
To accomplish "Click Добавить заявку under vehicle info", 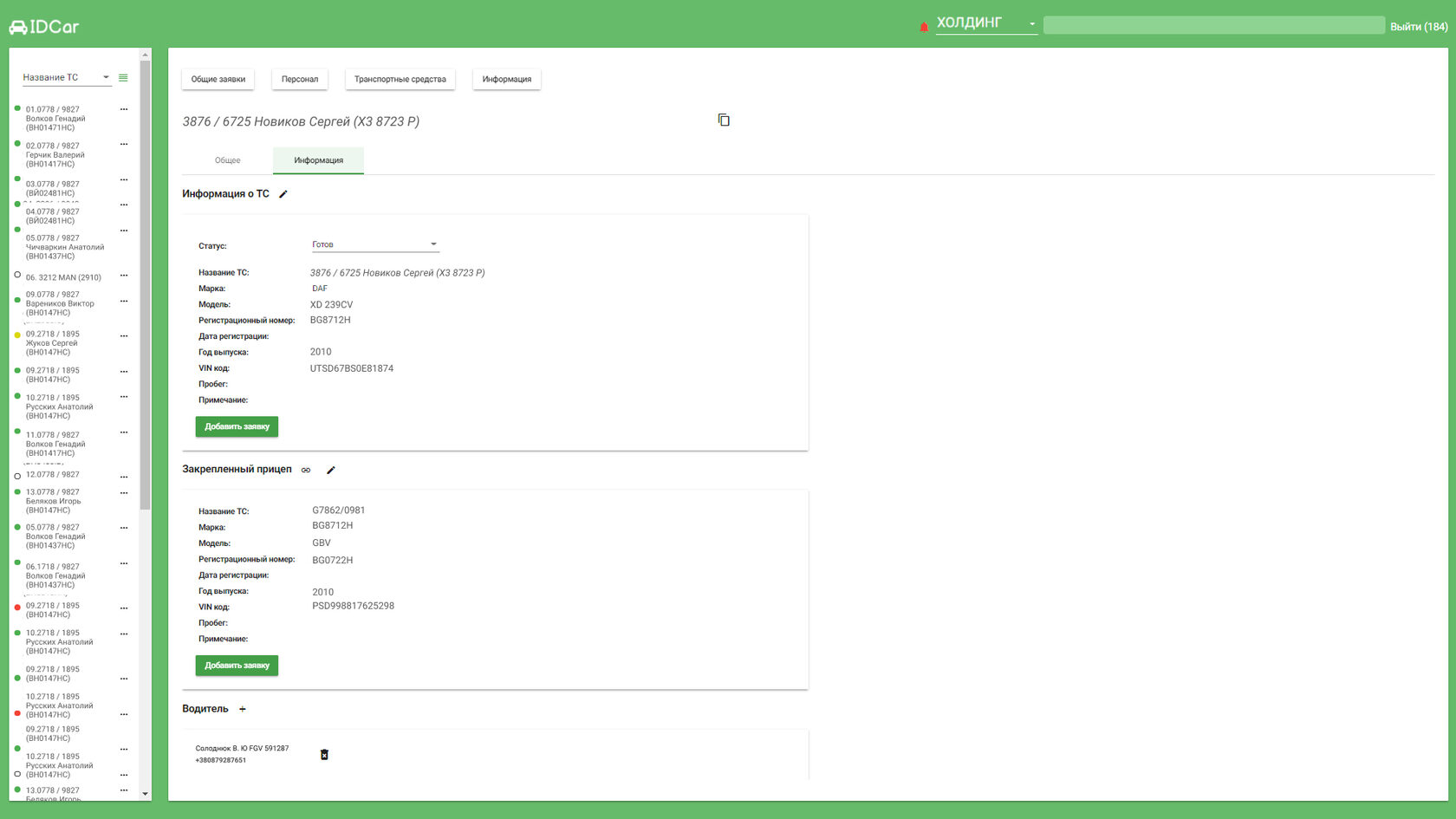I will (x=237, y=426).
